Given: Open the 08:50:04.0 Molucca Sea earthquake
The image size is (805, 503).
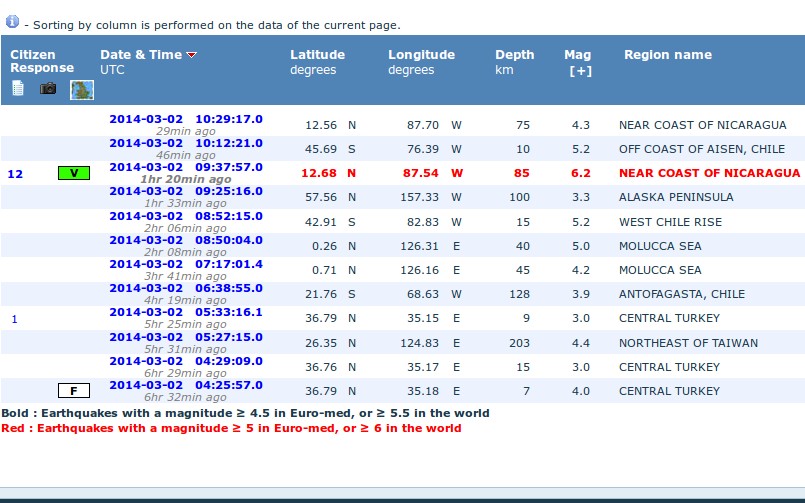Looking at the screenshot, I should (x=186, y=240).
